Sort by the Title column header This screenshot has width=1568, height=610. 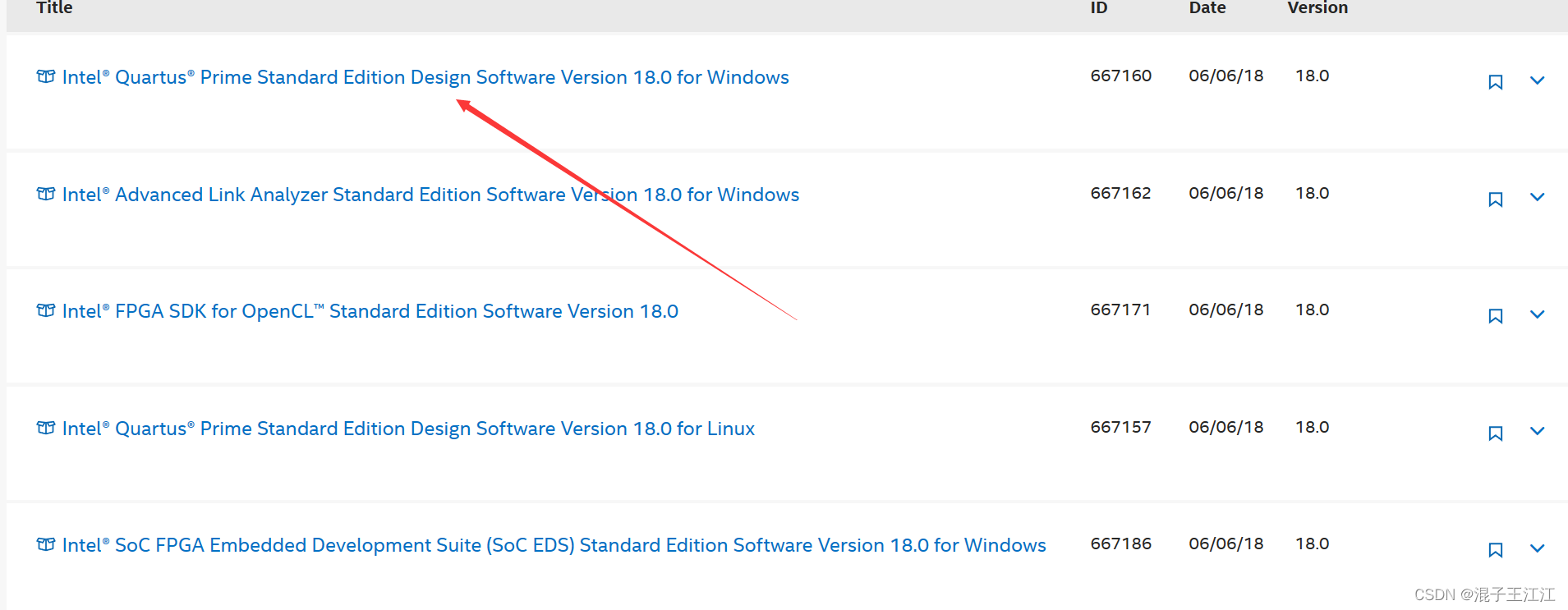[x=54, y=7]
